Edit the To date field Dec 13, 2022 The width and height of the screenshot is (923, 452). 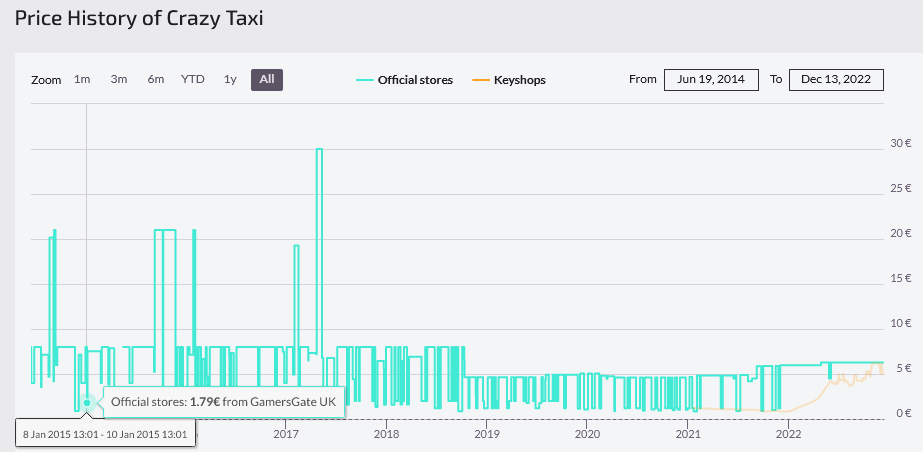[836, 79]
